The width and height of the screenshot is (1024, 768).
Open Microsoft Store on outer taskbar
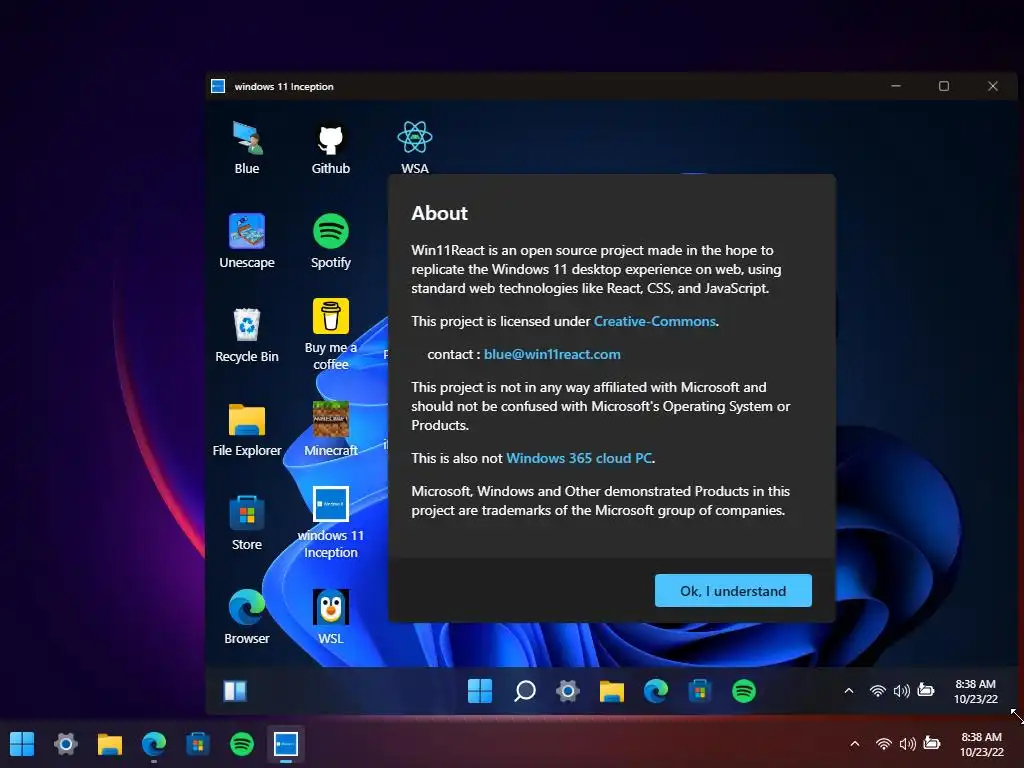tap(198, 744)
